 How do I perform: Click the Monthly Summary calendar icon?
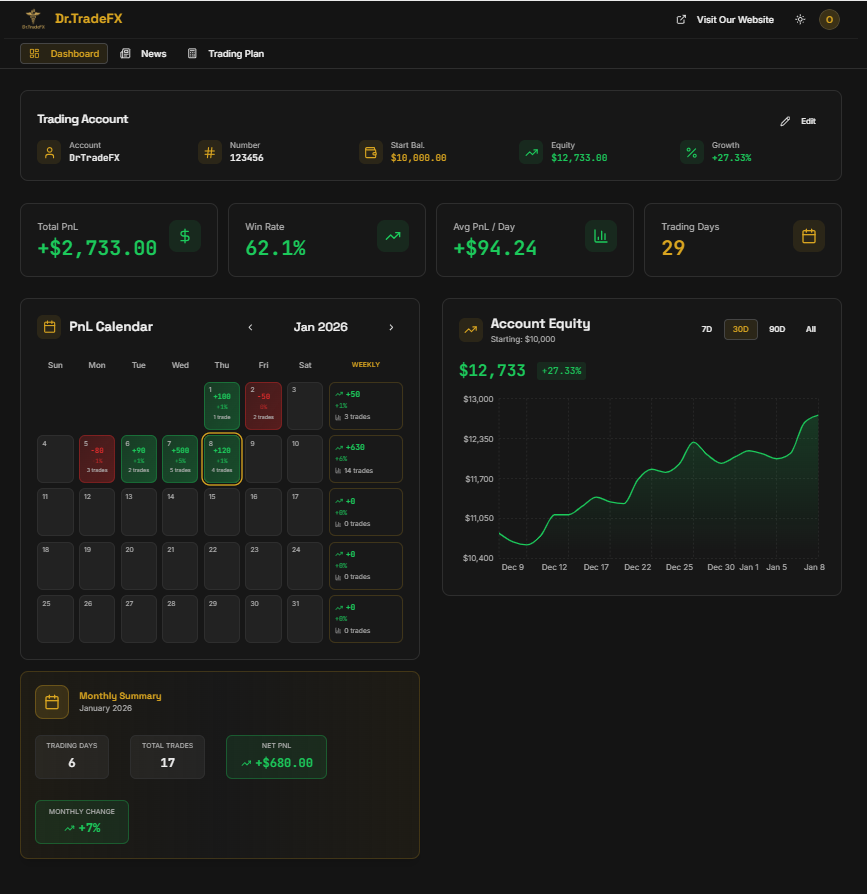[52, 702]
